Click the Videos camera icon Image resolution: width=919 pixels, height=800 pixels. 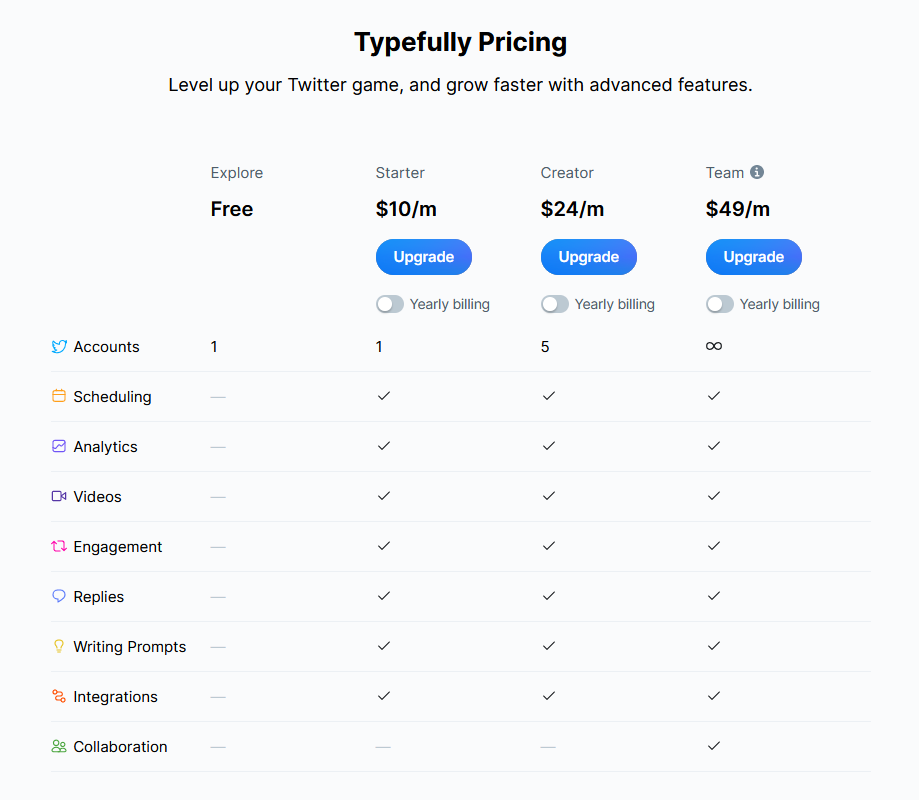(59, 496)
